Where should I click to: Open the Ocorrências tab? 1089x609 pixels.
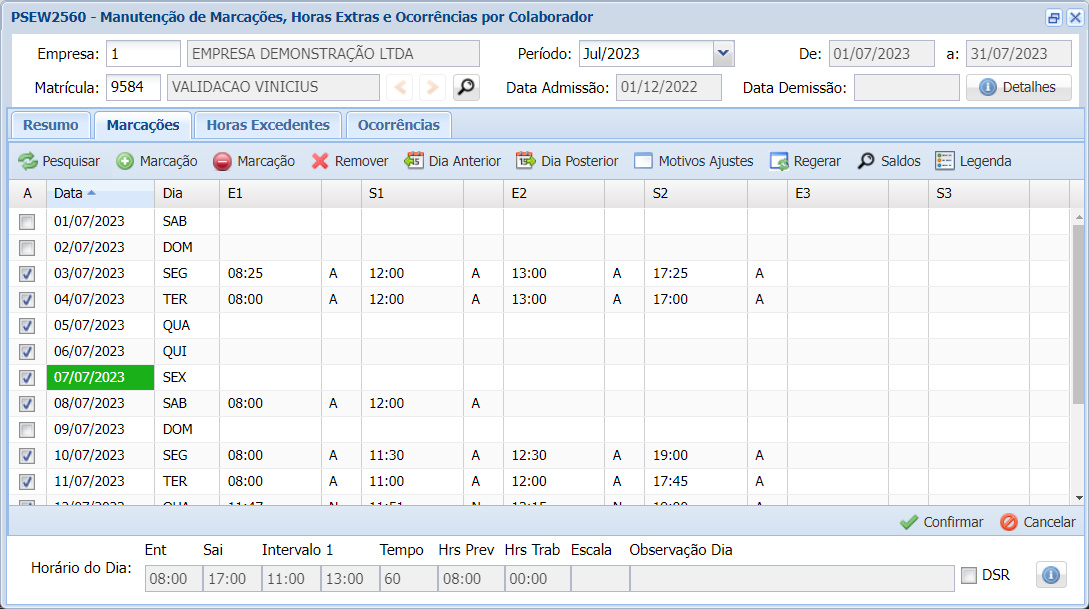(398, 125)
